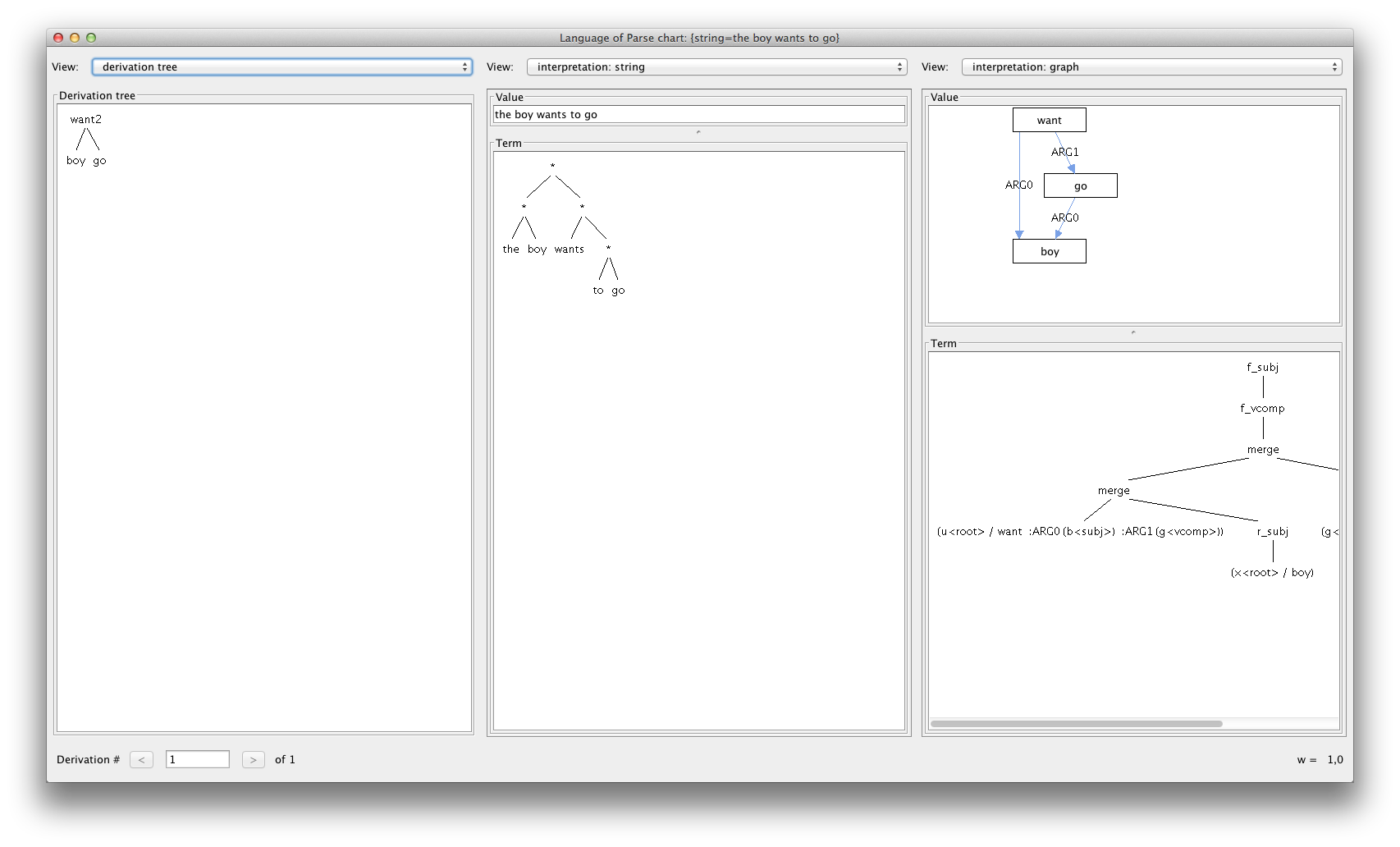Click the horizontal scrollbar in graph Term panel
The height and width of the screenshot is (847, 1400).
click(1076, 724)
